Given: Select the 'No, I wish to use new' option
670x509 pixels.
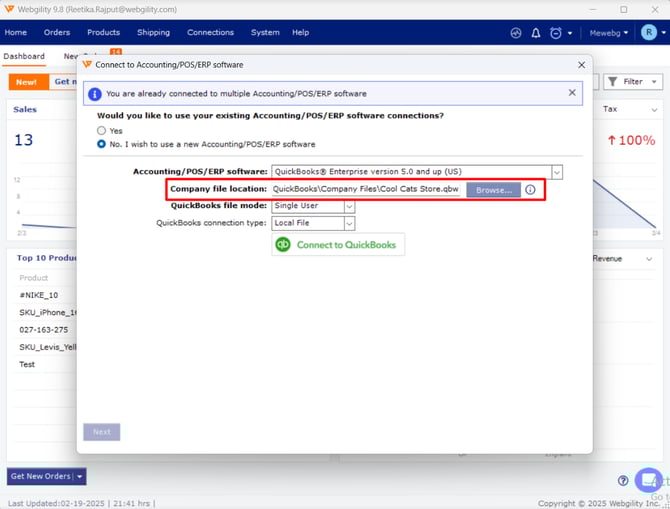Looking at the screenshot, I should point(102,144).
